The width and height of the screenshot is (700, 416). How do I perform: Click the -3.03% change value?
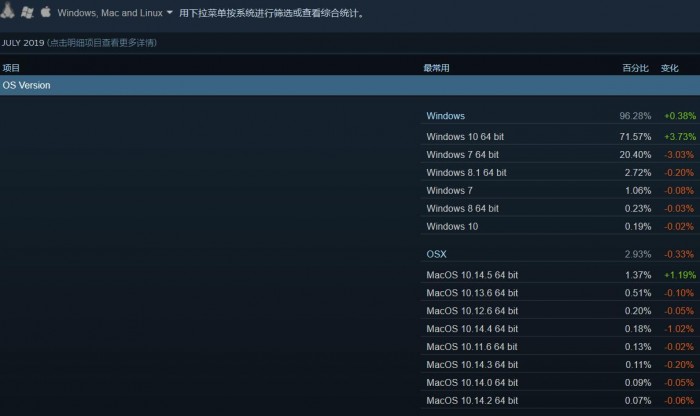coord(679,154)
